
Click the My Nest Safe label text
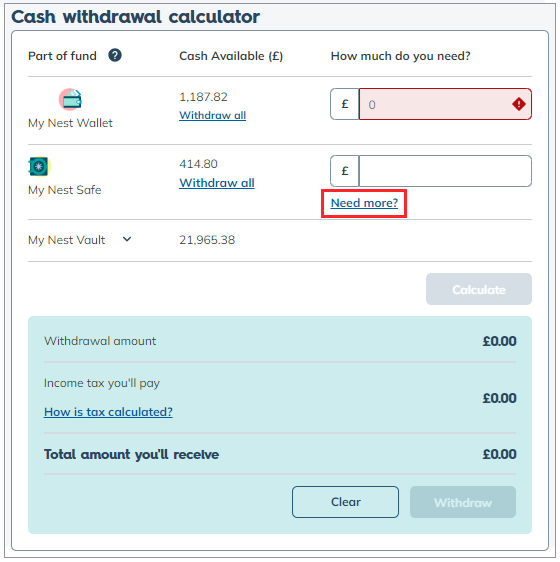[x=65, y=190]
